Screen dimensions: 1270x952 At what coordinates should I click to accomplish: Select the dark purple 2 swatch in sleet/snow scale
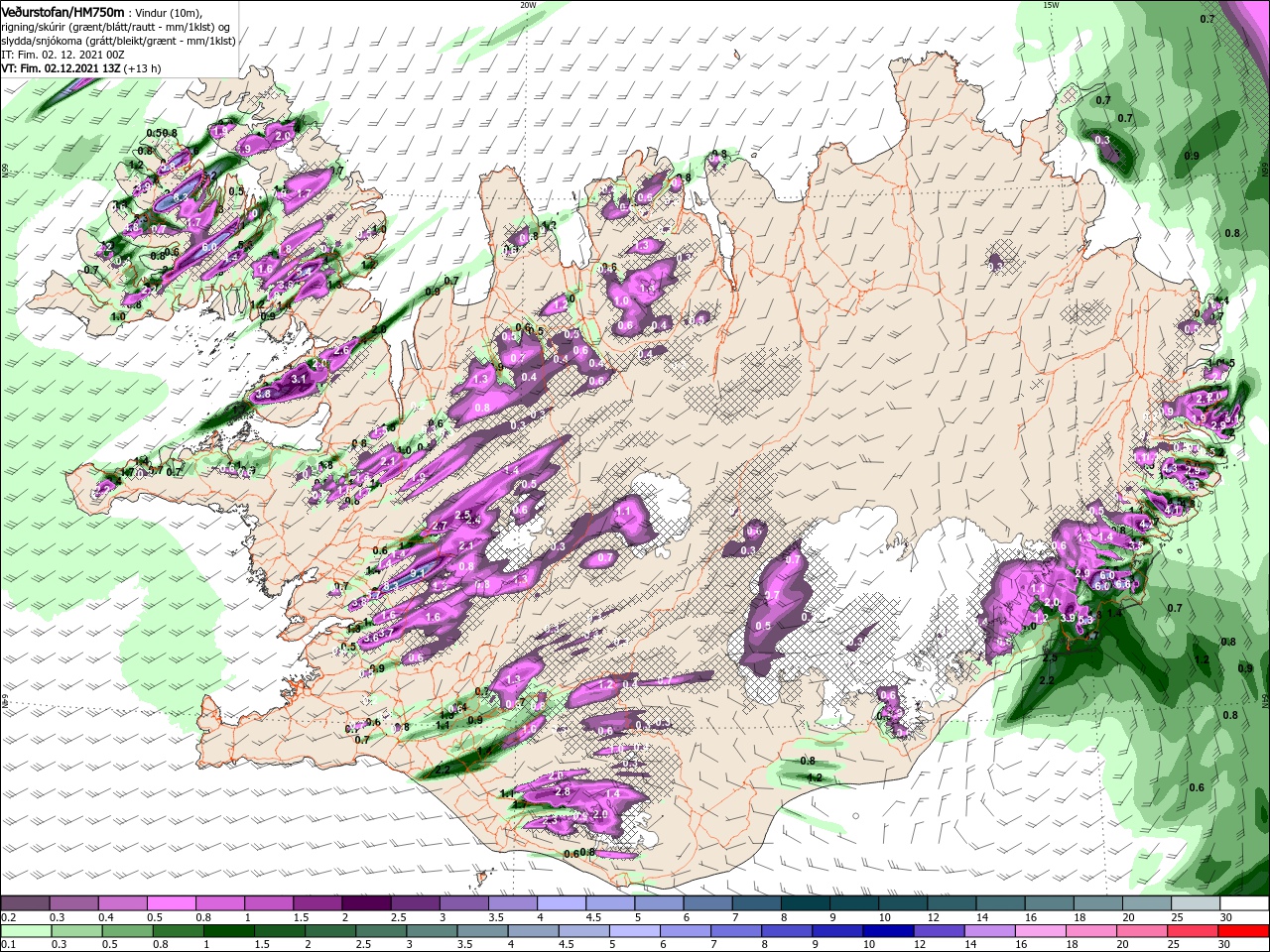click(366, 903)
